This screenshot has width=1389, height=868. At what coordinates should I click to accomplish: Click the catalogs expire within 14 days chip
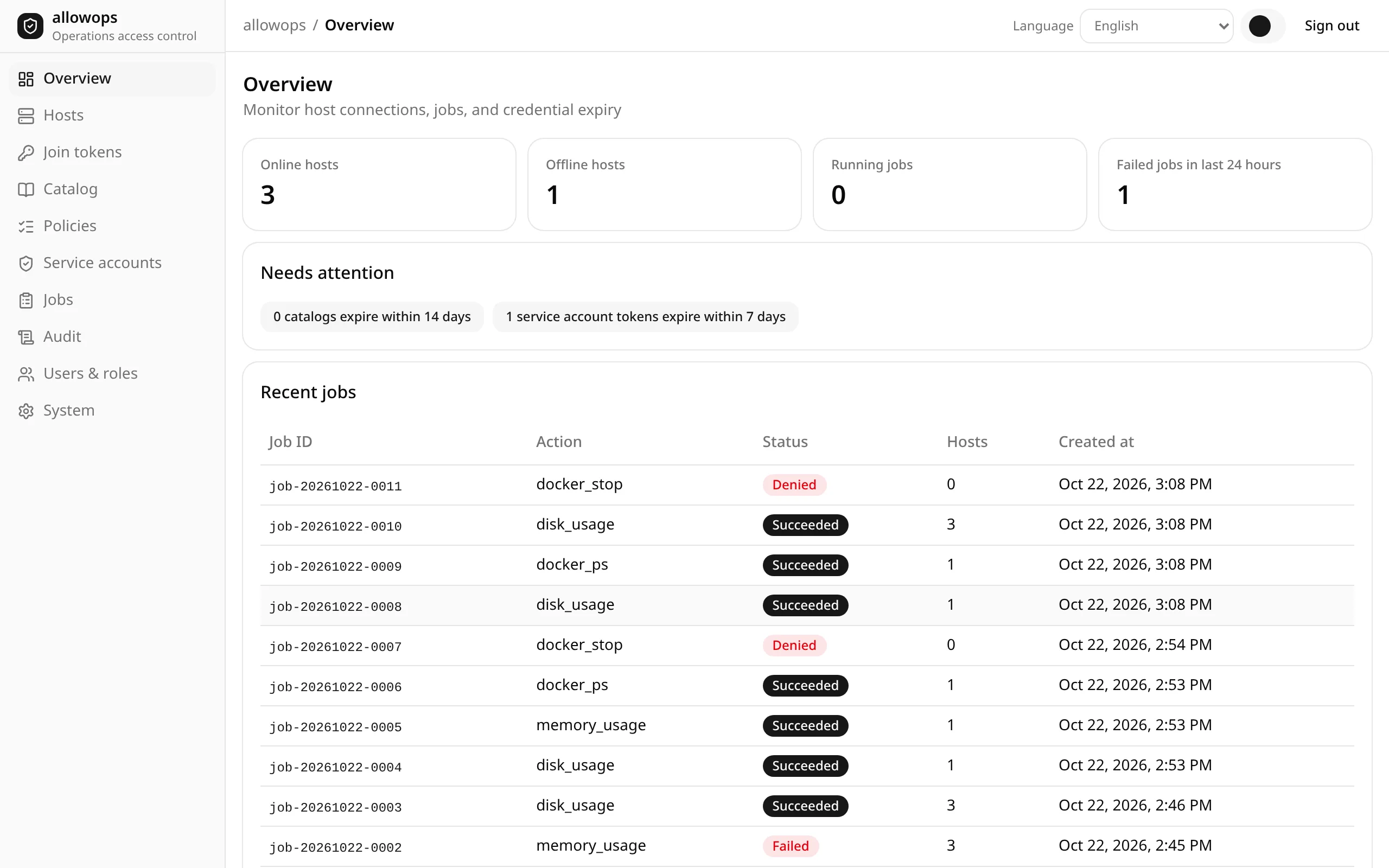click(x=372, y=316)
